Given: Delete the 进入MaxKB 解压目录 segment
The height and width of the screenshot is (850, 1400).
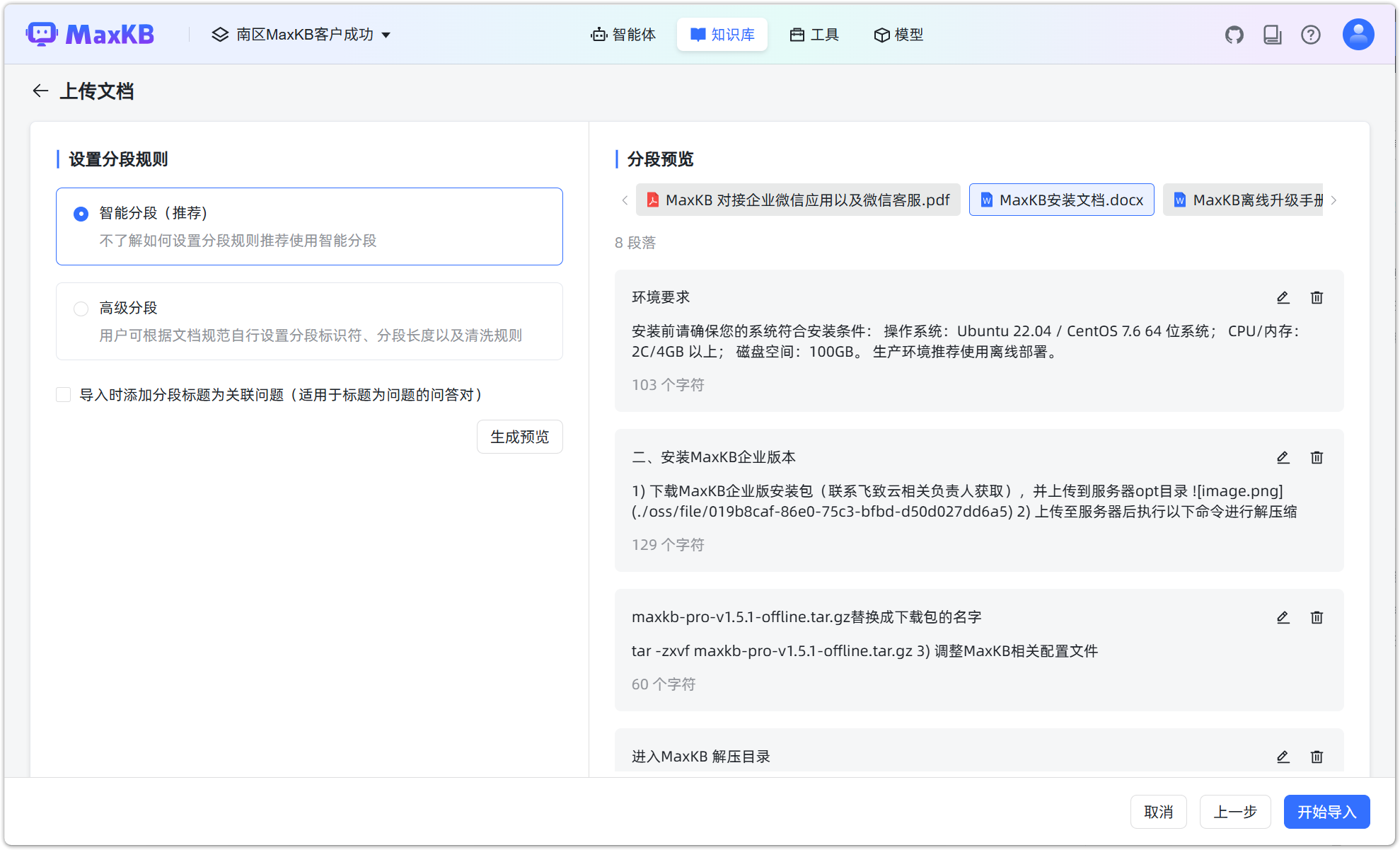Looking at the screenshot, I should tap(1317, 757).
